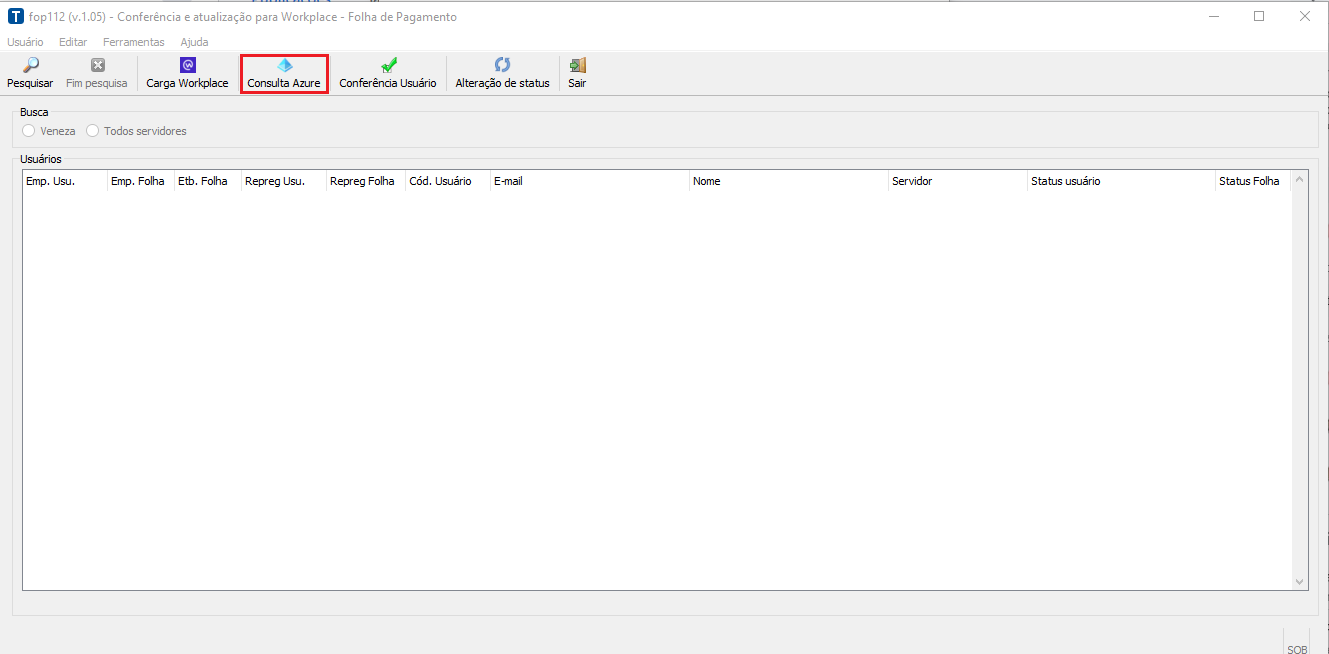Click Alteração de status refresh icon
The image size is (1329, 654).
(x=502, y=65)
